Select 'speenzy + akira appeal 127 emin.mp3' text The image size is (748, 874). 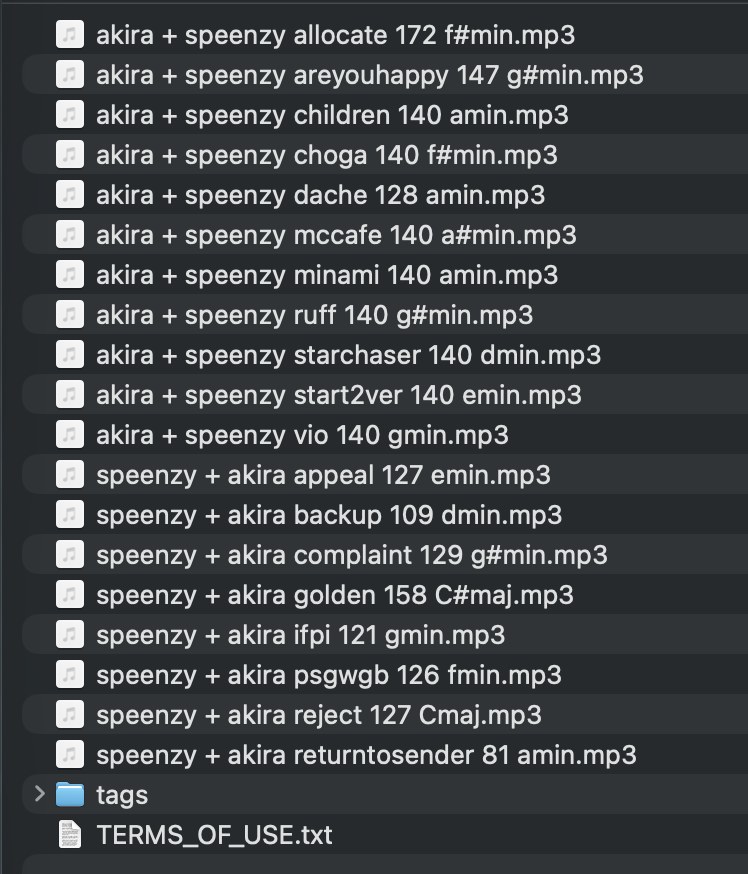pyautogui.click(x=323, y=475)
